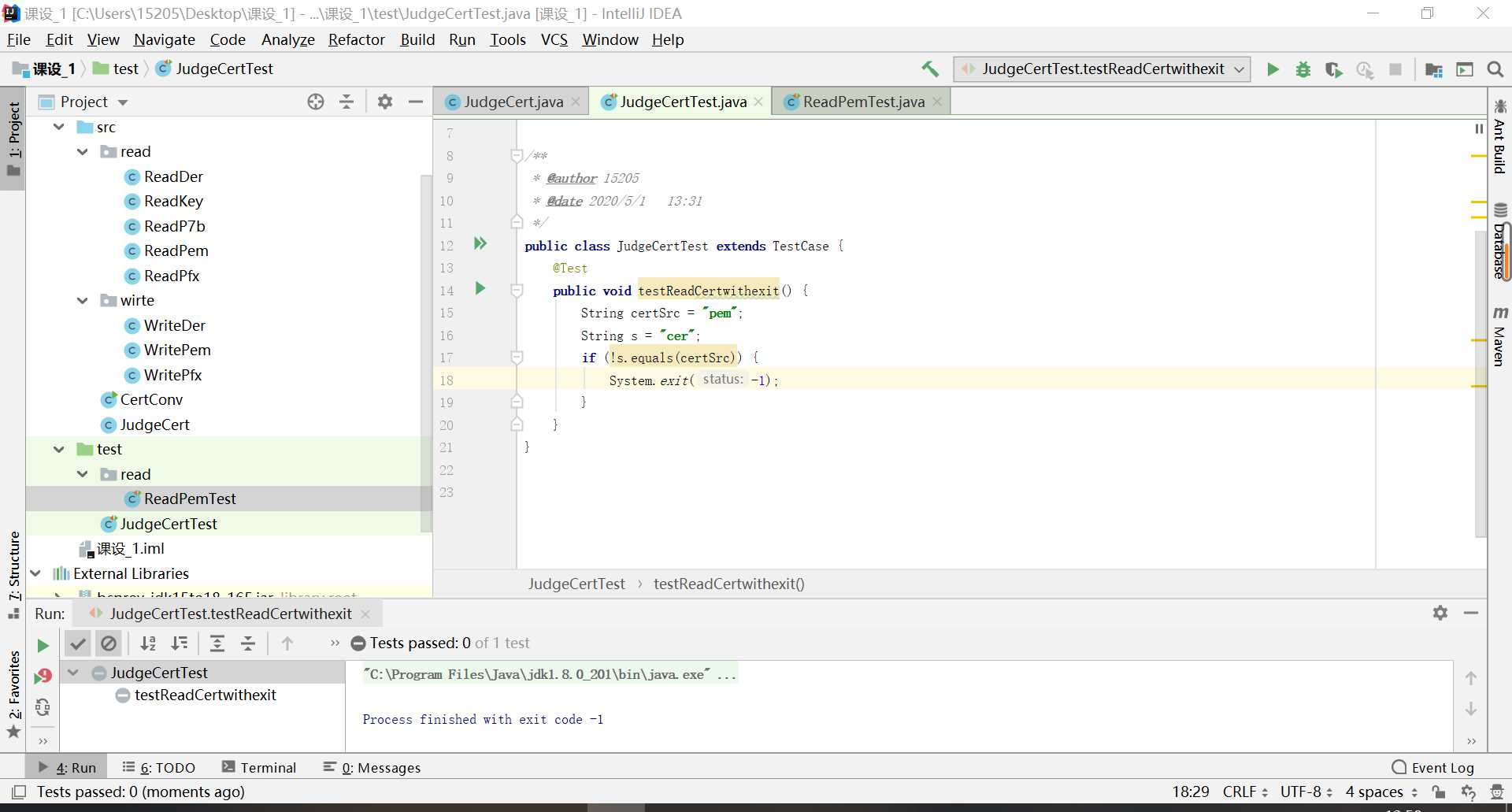Select testReadCertwithexit in test results
The height and width of the screenshot is (812, 1512).
205,695
